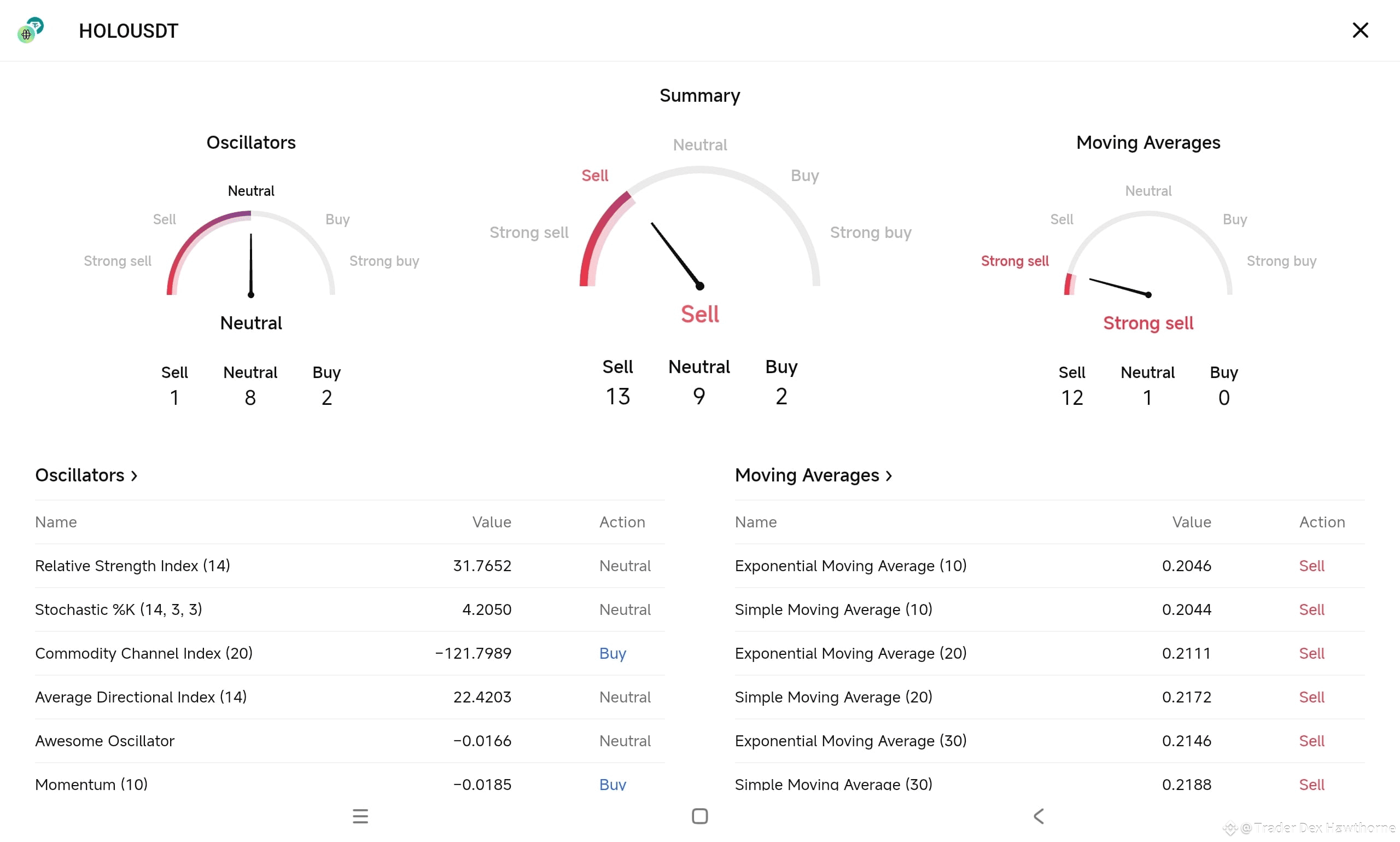Tap the Android recent apps menu icon
The image size is (1400, 842).
pyautogui.click(x=360, y=816)
